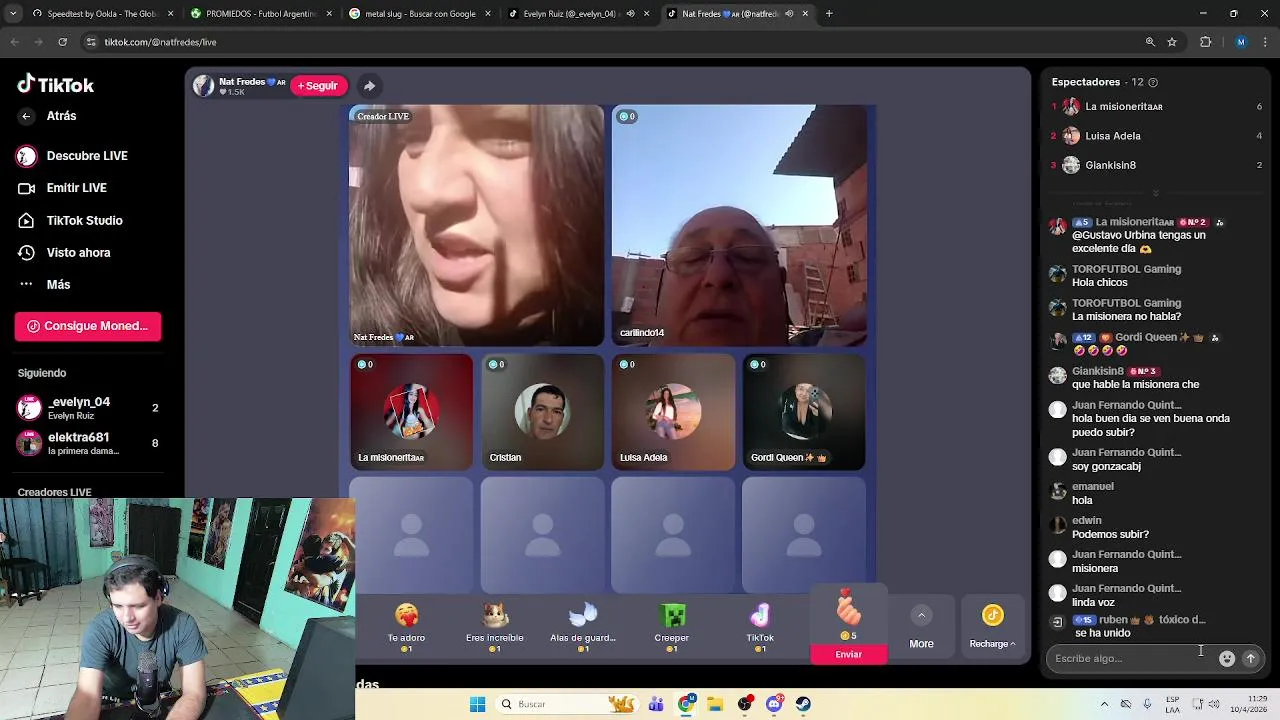Open Gordi Queen guest tile

(x=804, y=411)
